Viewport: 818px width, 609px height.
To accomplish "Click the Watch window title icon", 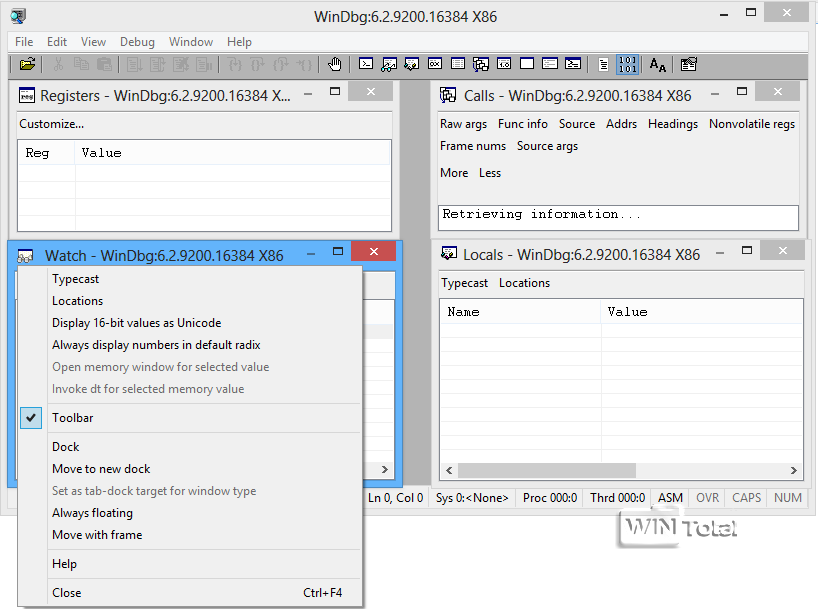I will coord(25,256).
